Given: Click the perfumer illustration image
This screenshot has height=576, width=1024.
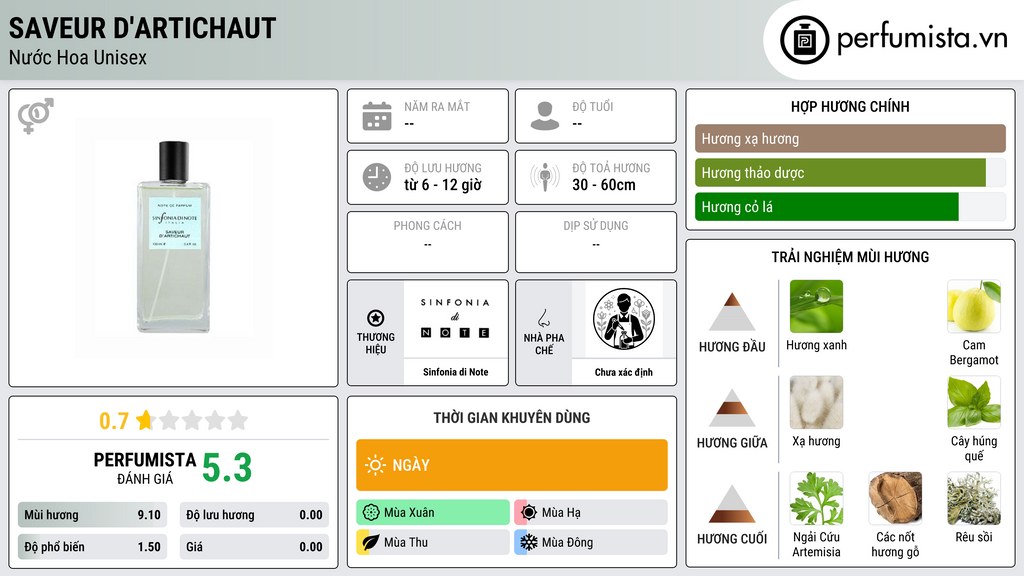Looking at the screenshot, I should [x=624, y=319].
